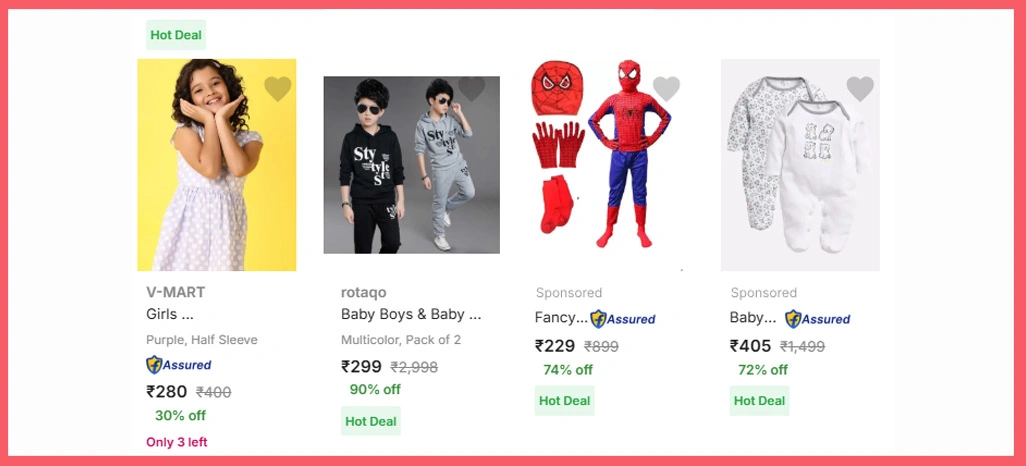View the white baby rompers image

click(800, 165)
